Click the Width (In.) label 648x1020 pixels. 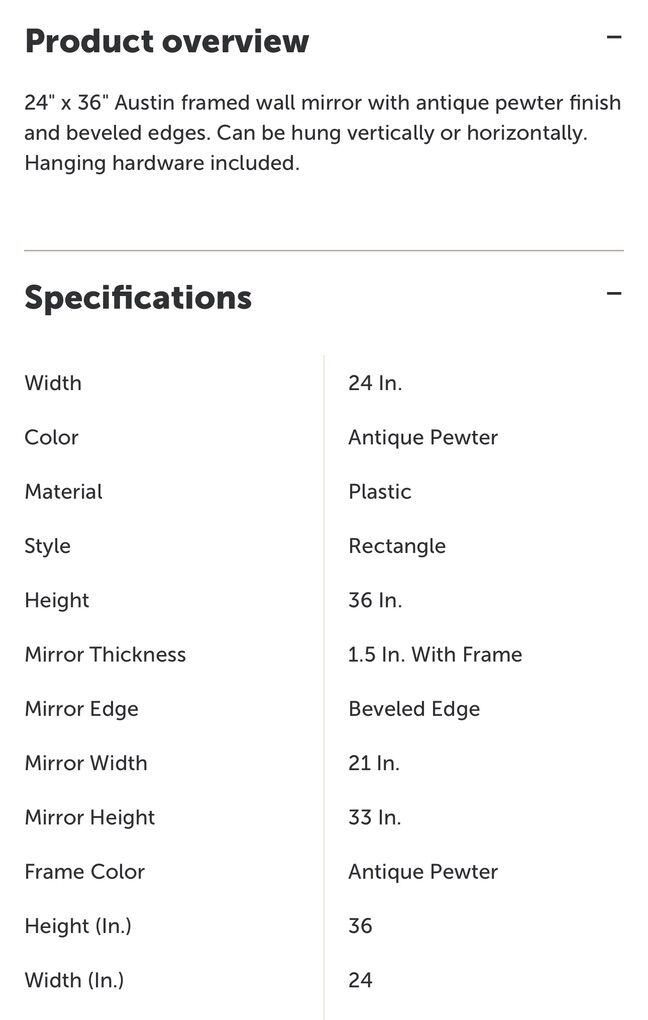(74, 980)
